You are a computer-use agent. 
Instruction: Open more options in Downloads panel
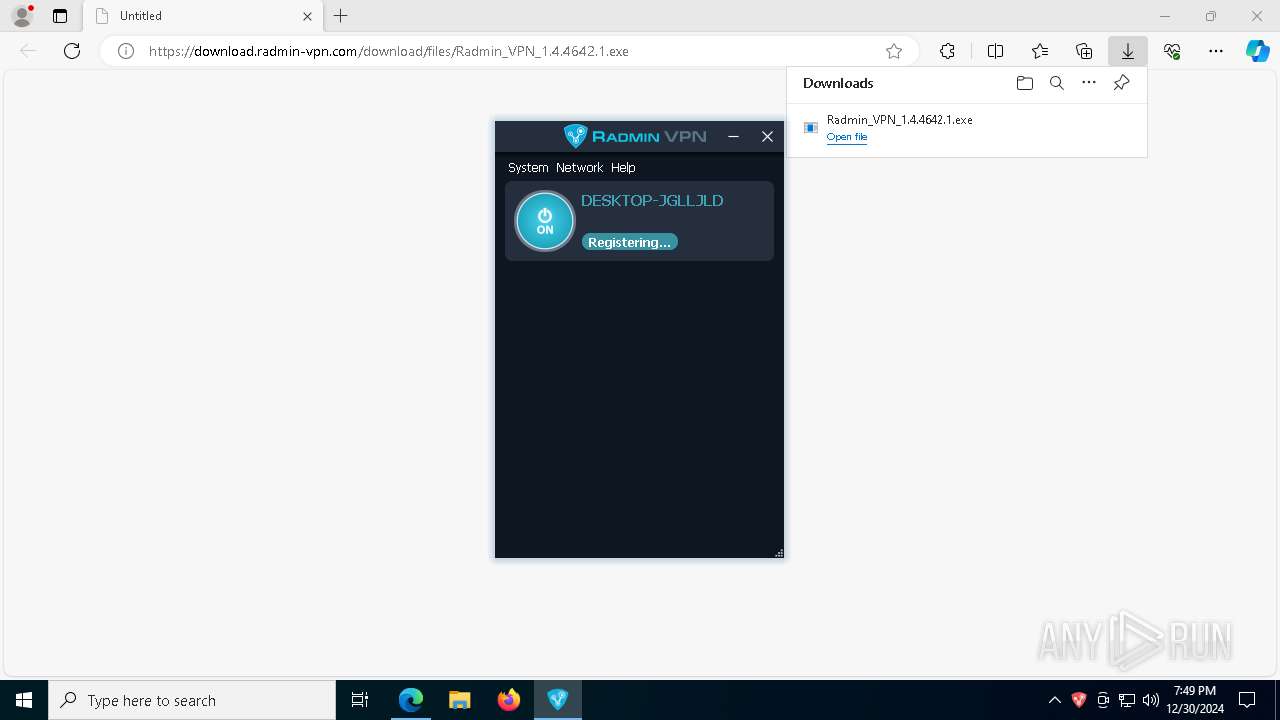[x=1089, y=83]
